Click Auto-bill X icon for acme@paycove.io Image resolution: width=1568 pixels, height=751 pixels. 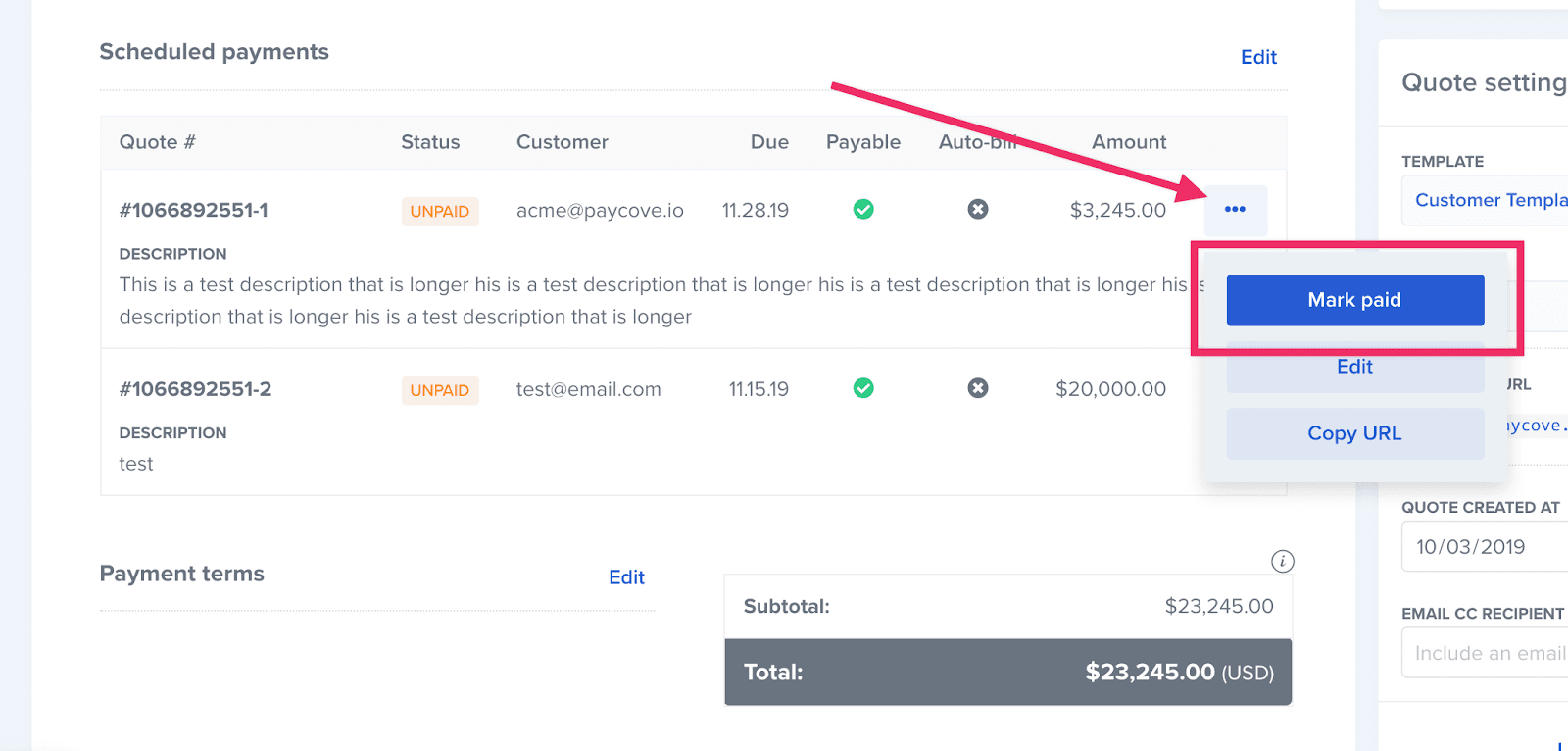tap(978, 210)
